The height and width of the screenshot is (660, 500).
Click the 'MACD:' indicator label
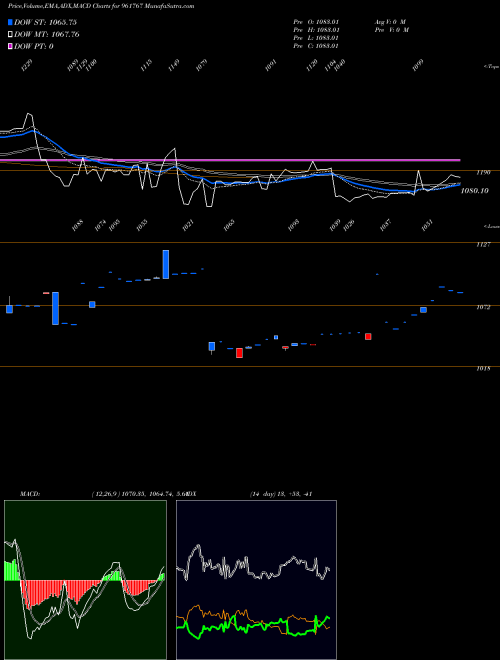tap(30, 494)
